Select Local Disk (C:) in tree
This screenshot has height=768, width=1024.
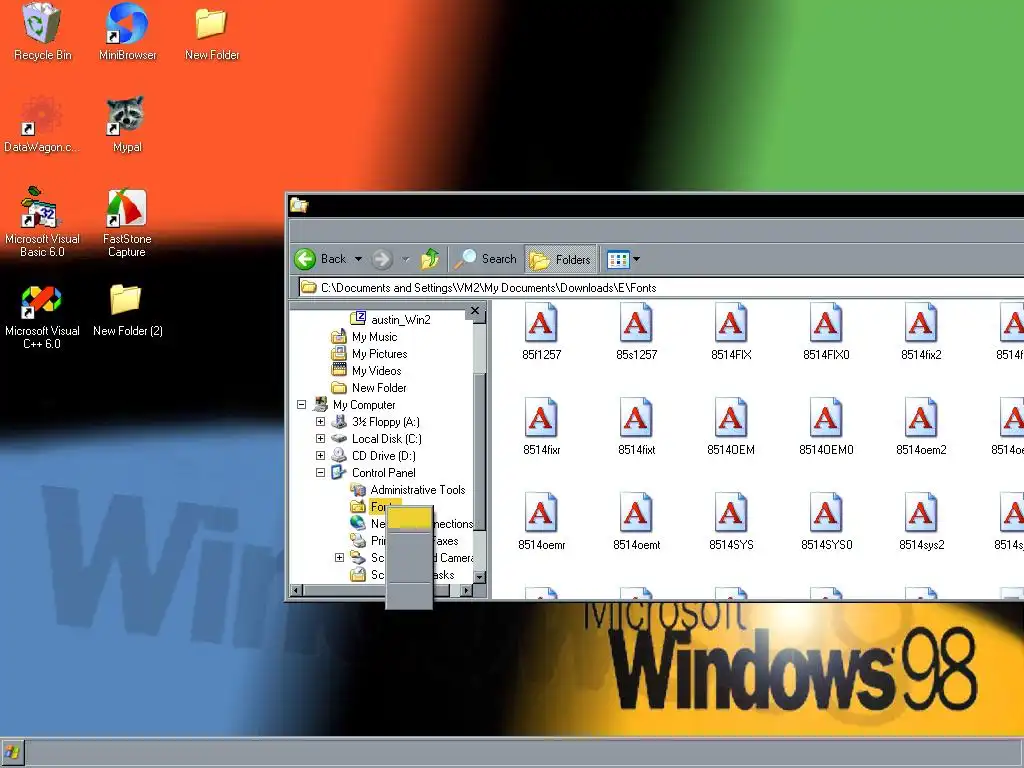pyautogui.click(x=376, y=439)
